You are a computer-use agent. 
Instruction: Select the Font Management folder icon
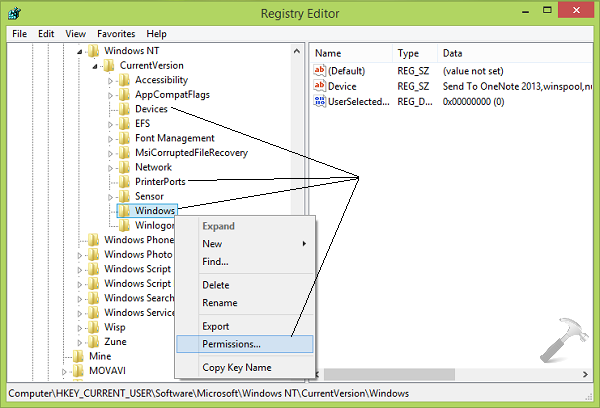125,138
